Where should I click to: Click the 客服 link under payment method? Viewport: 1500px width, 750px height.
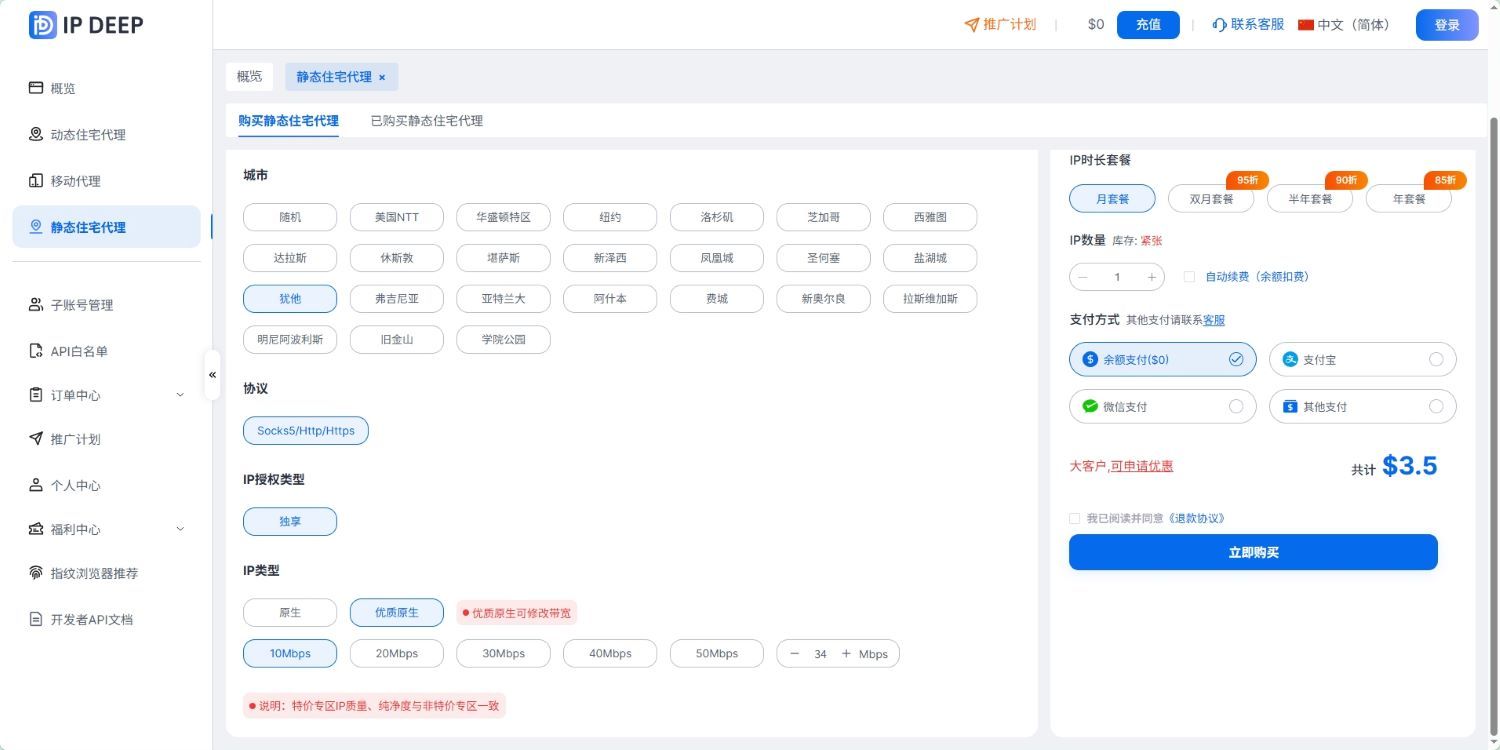pos(1214,320)
